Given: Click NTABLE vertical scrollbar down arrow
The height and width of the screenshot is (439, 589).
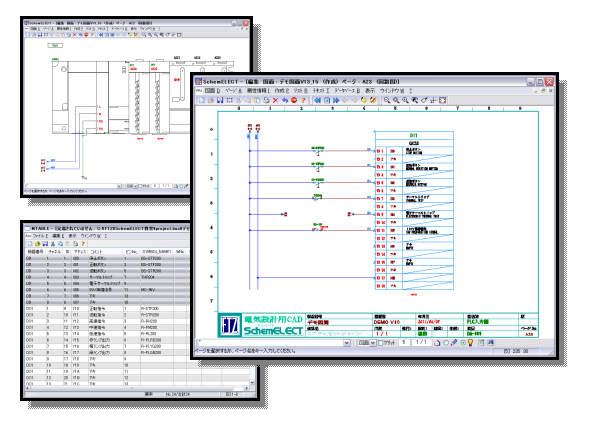Looking at the screenshot, I should 252,382.
